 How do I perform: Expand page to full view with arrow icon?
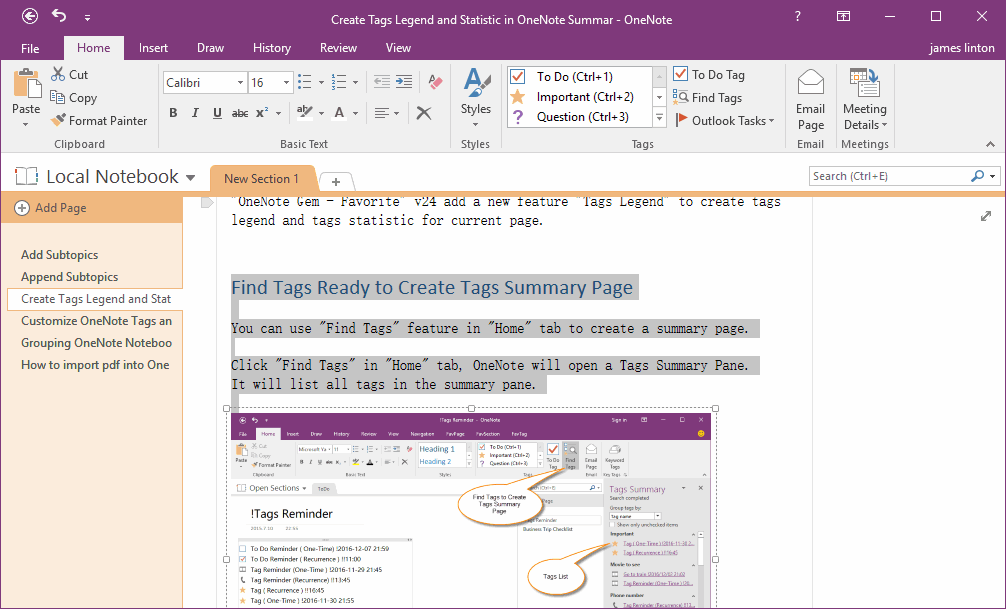(x=986, y=216)
